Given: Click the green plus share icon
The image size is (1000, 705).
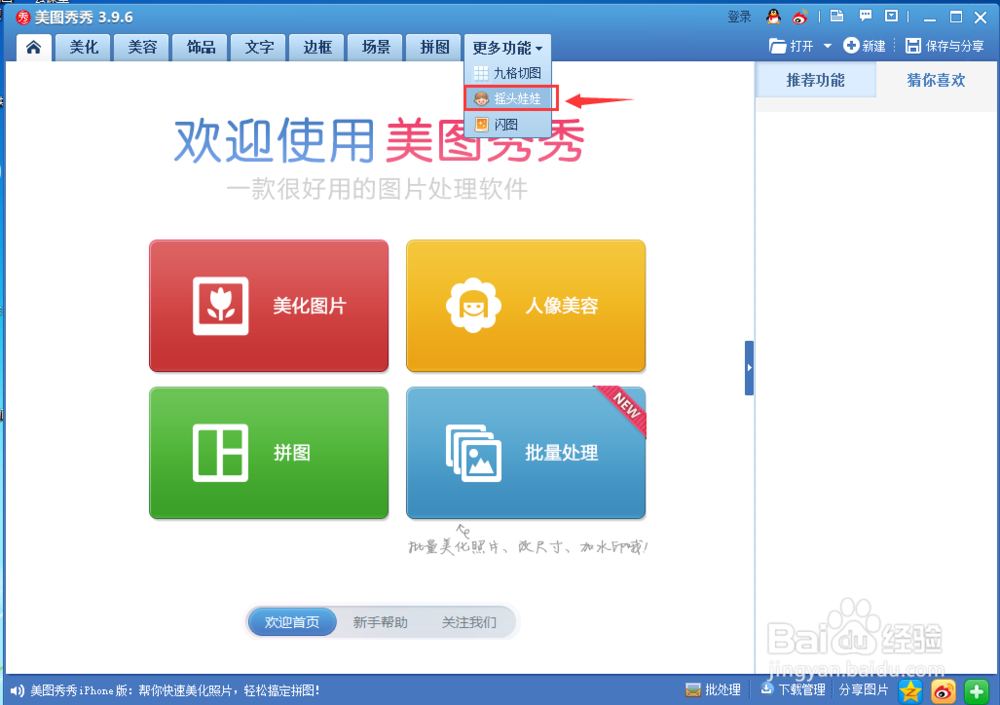Looking at the screenshot, I should [x=976, y=691].
